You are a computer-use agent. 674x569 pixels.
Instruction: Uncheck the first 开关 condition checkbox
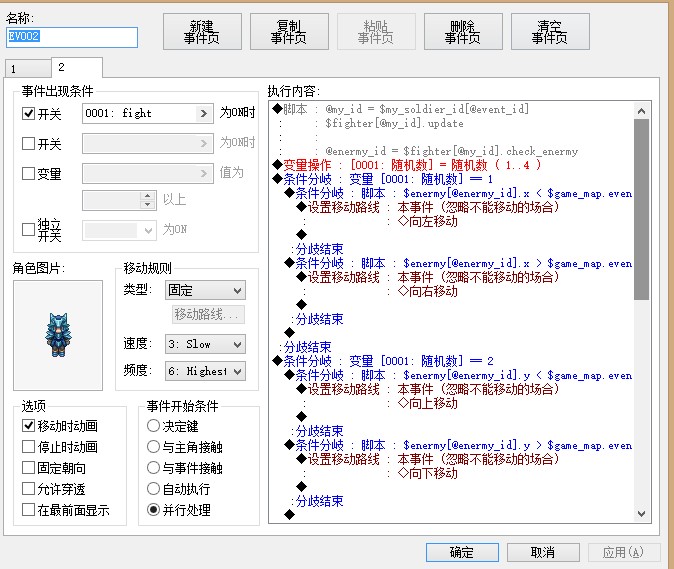[x=28, y=113]
